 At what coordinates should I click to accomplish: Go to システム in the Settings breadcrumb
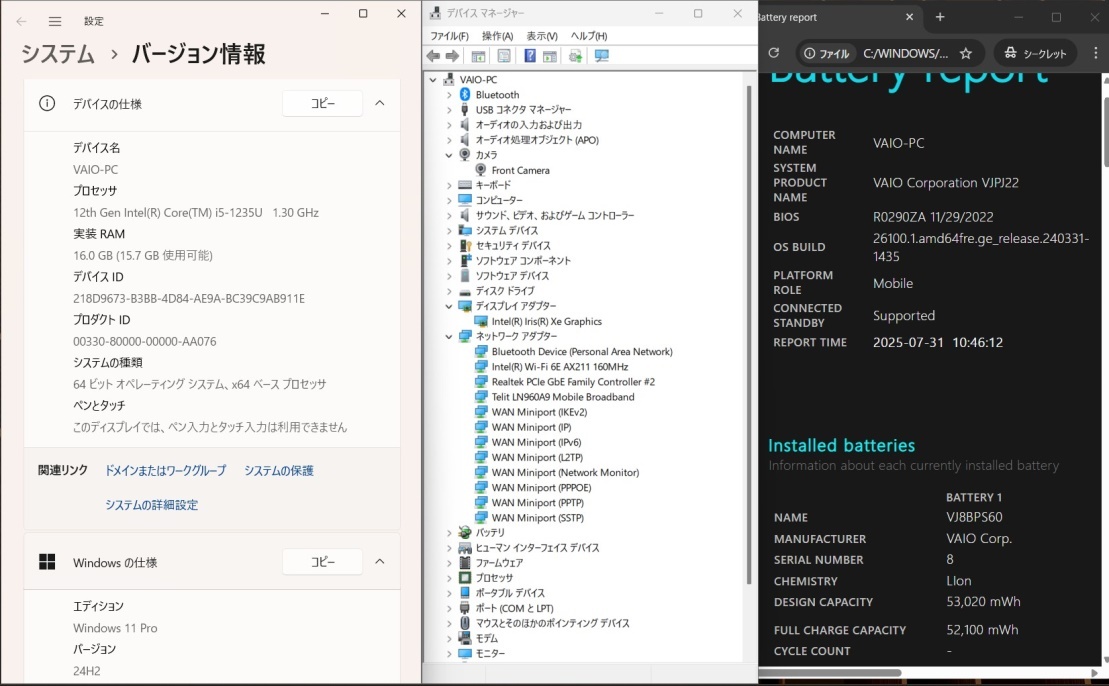coord(57,54)
